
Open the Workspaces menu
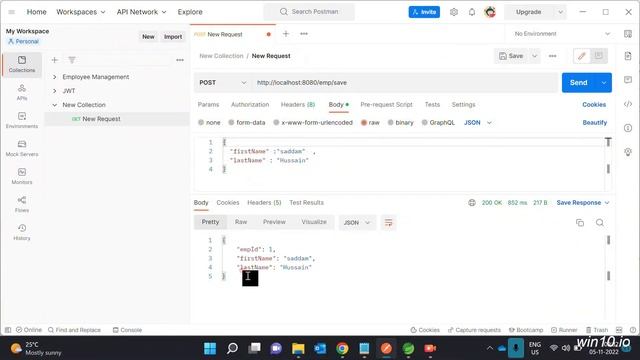coord(81,12)
